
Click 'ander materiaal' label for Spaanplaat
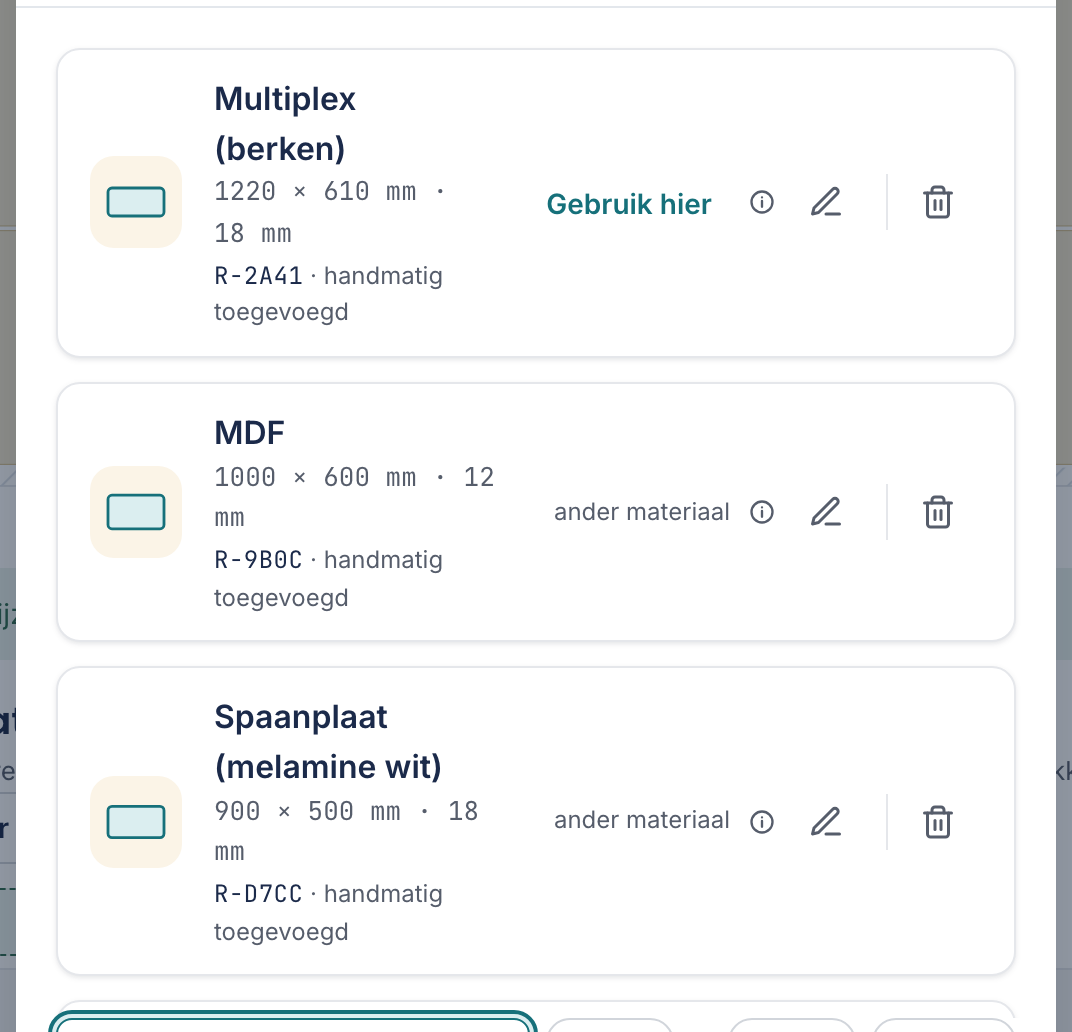[x=641, y=820]
